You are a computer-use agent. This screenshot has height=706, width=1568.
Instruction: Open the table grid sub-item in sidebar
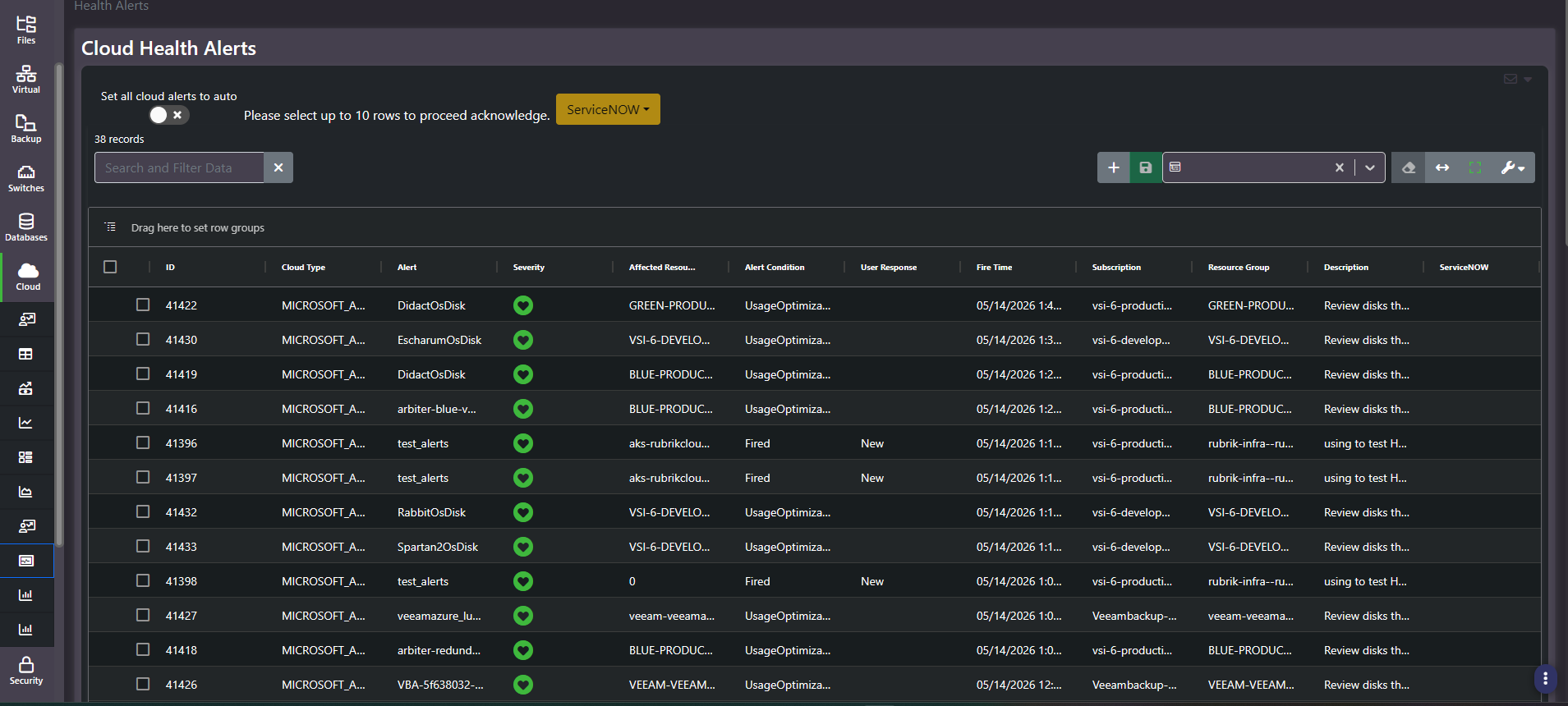(x=26, y=354)
